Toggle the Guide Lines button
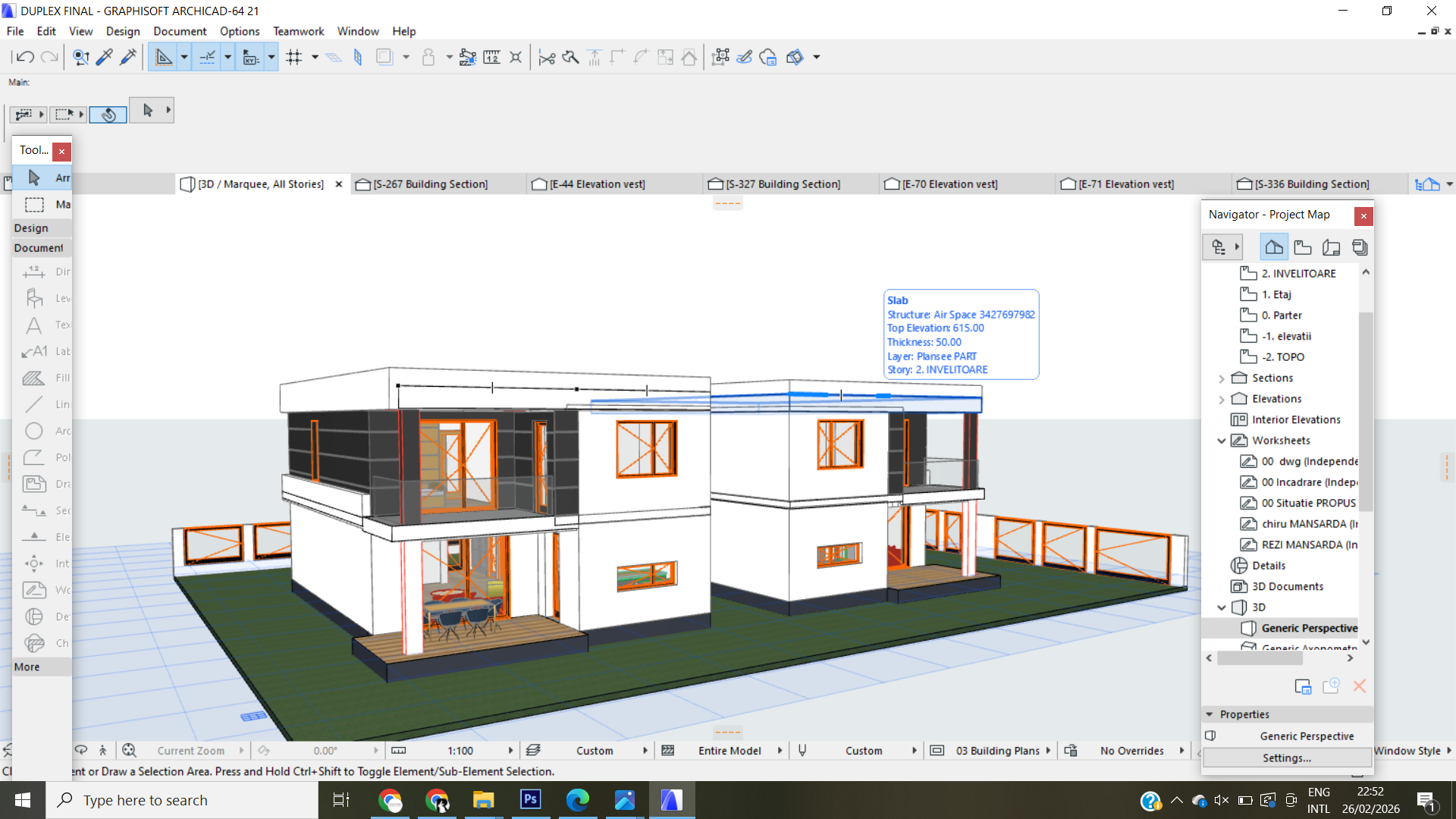The width and height of the screenshot is (1456, 819). point(163,57)
